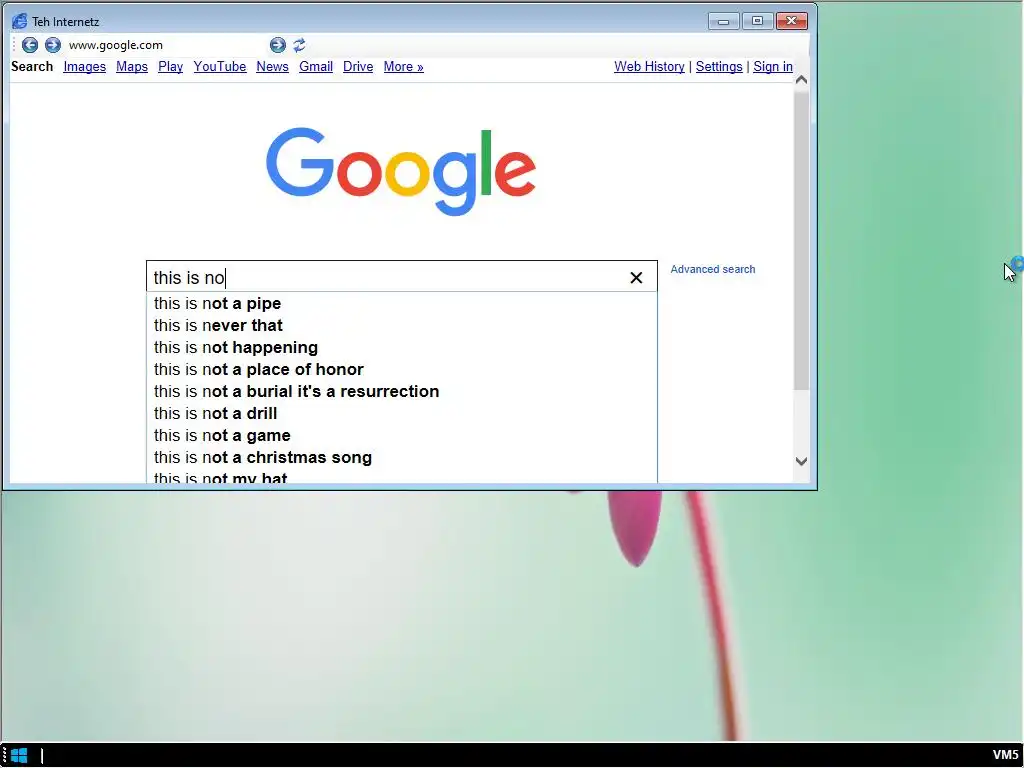
Task: Click the VM5 label on the taskbar
Action: (1006, 756)
